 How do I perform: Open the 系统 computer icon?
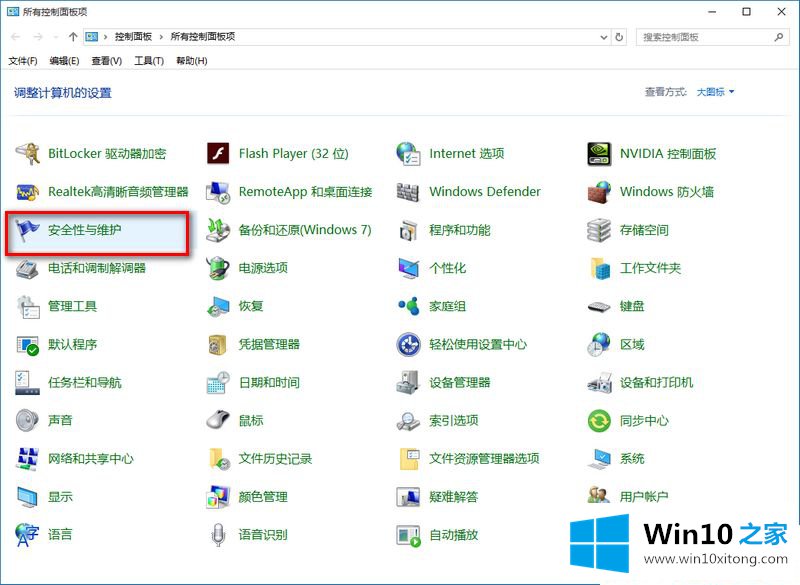(x=599, y=459)
